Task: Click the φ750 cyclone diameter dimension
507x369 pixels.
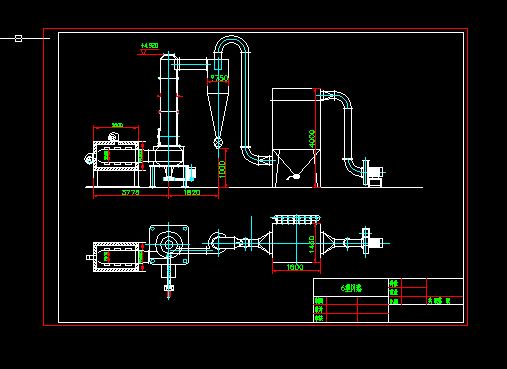Action: 219,78
